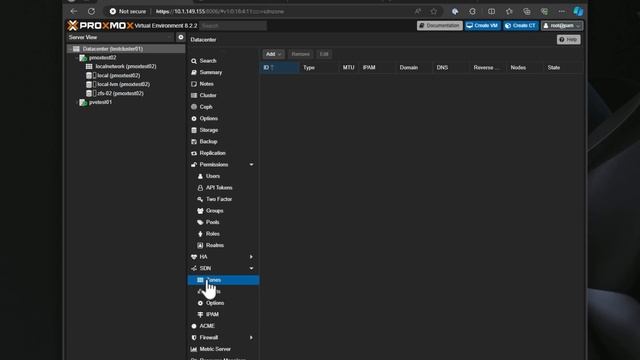
Task: Click the Server View gear icon
Action: point(181,37)
